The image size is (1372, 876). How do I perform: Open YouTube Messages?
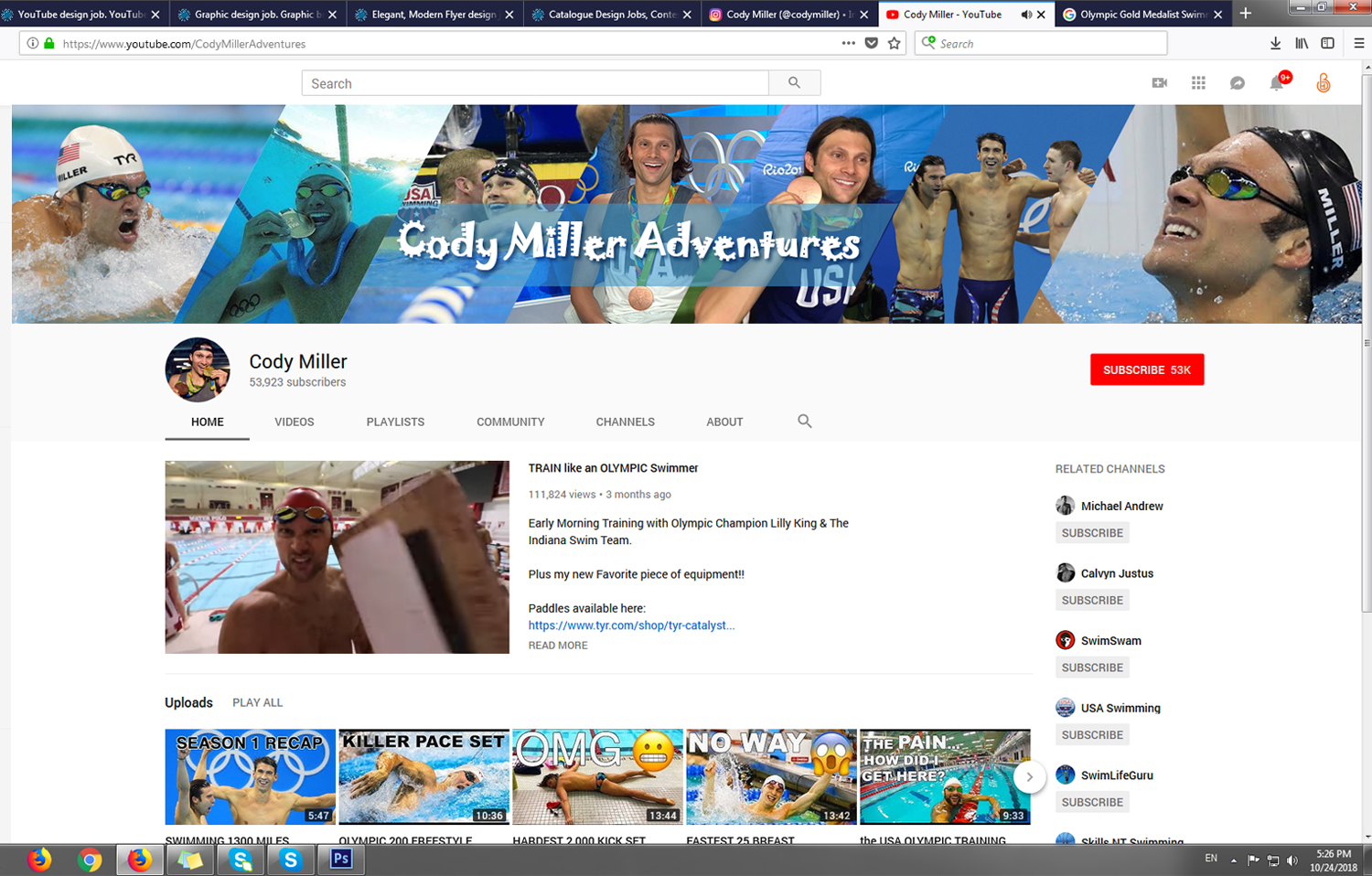pos(1238,82)
